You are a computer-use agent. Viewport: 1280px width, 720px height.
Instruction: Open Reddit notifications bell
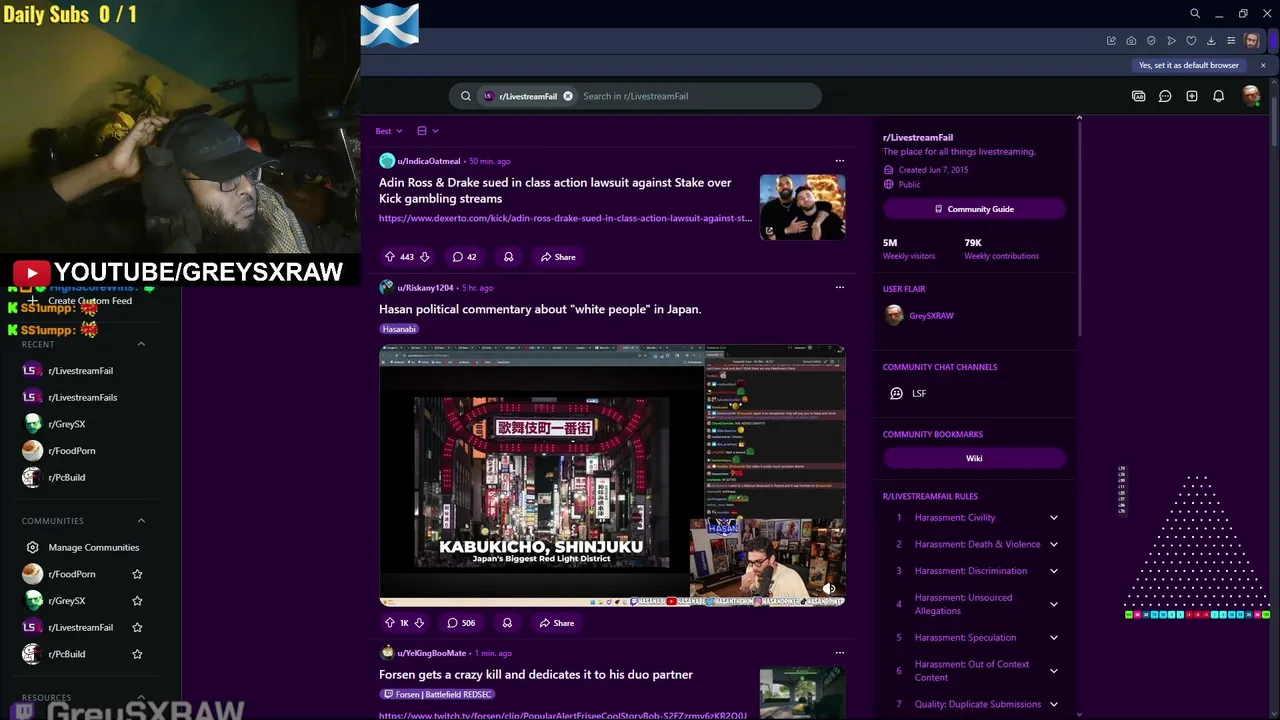click(1218, 96)
